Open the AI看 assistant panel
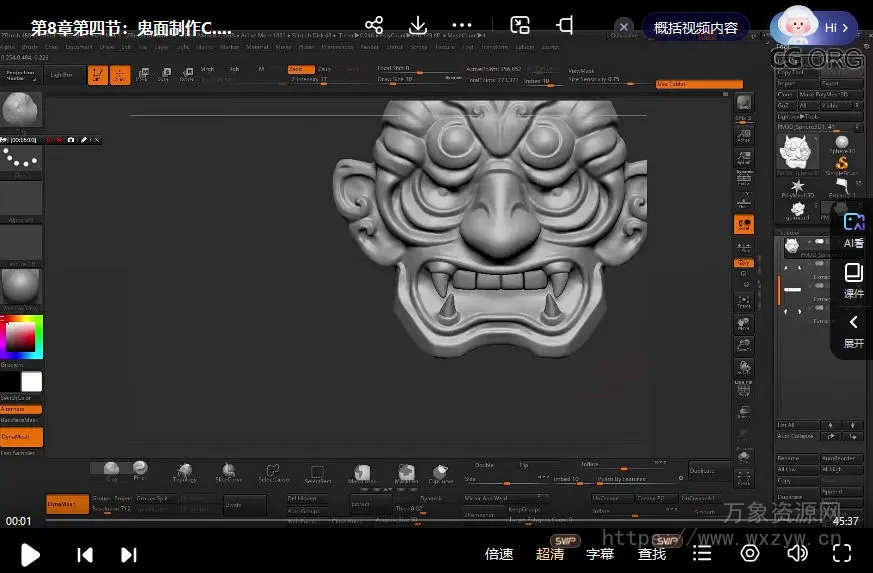This screenshot has width=873, height=573. 853,229
